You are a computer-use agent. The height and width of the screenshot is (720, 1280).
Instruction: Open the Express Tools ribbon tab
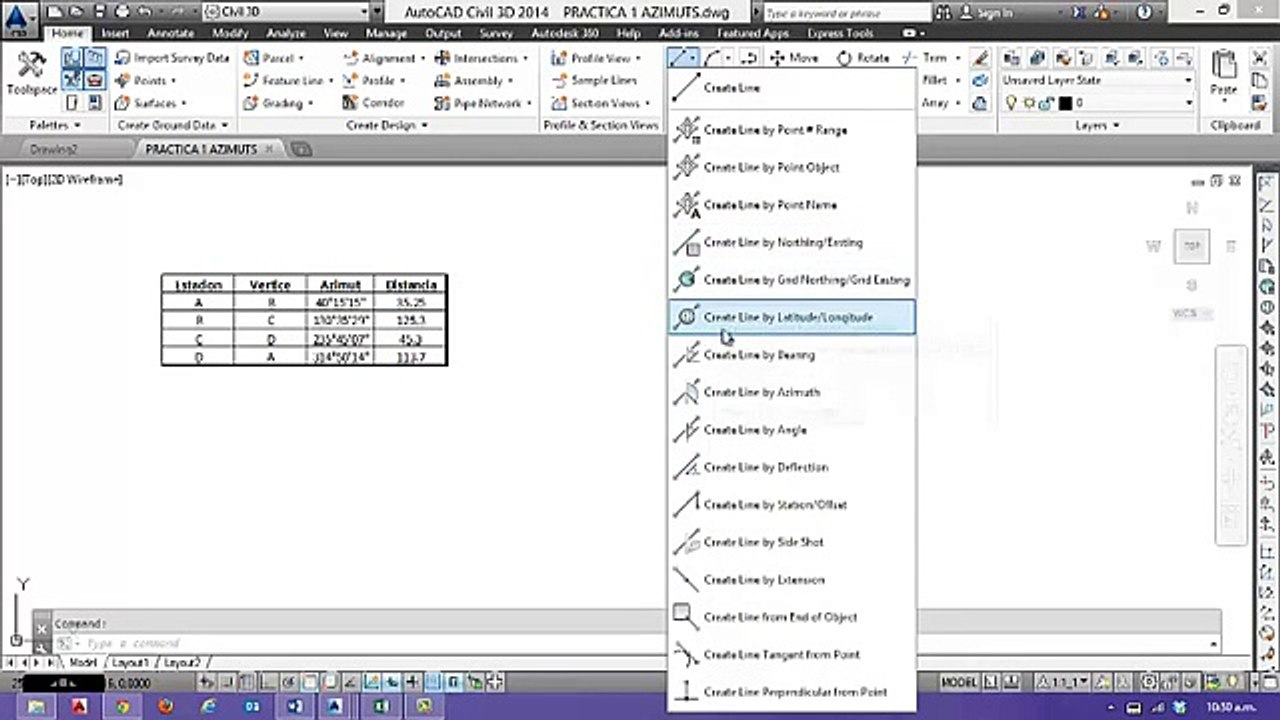[x=840, y=33]
